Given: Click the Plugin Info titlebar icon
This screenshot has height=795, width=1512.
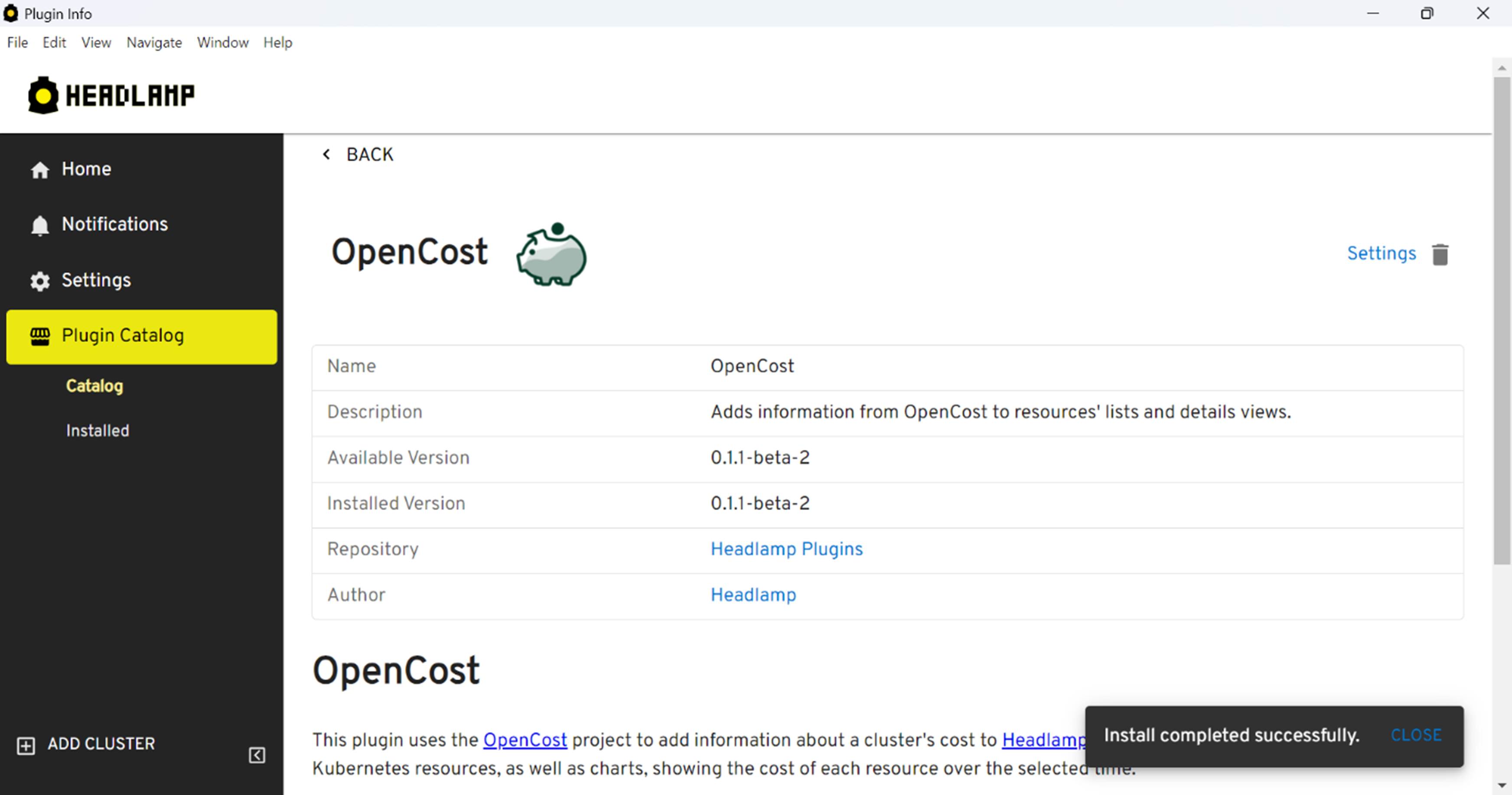Looking at the screenshot, I should (10, 13).
